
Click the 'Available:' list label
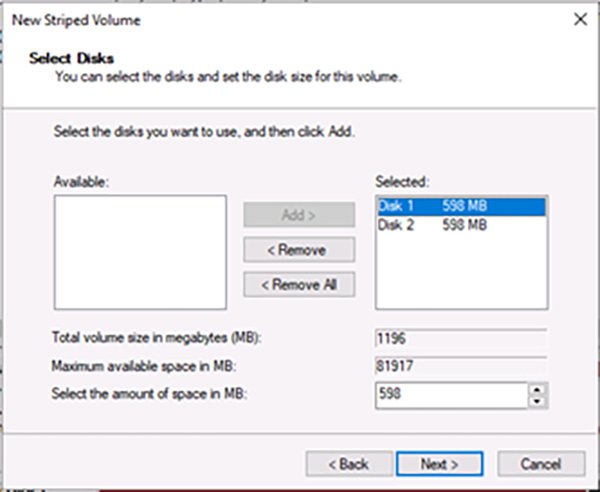81,180
